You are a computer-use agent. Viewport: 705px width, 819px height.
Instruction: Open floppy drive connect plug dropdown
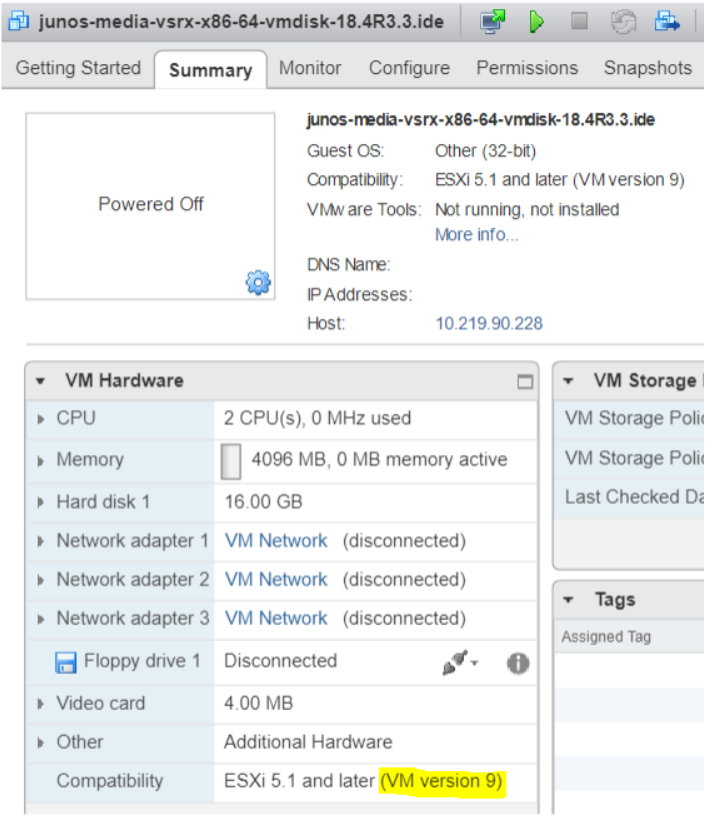[460, 662]
